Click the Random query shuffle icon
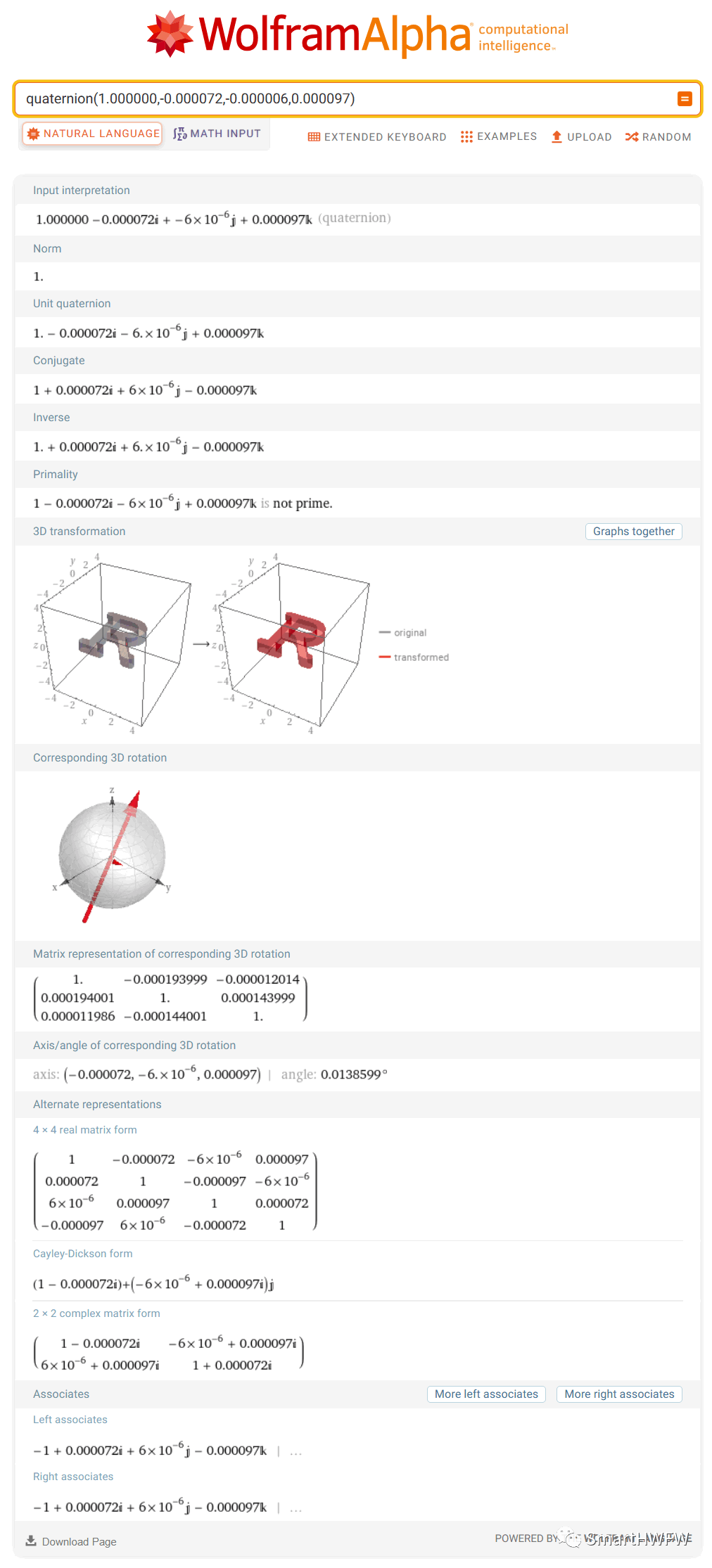Viewport: 712px width, 1568px height. [x=631, y=136]
